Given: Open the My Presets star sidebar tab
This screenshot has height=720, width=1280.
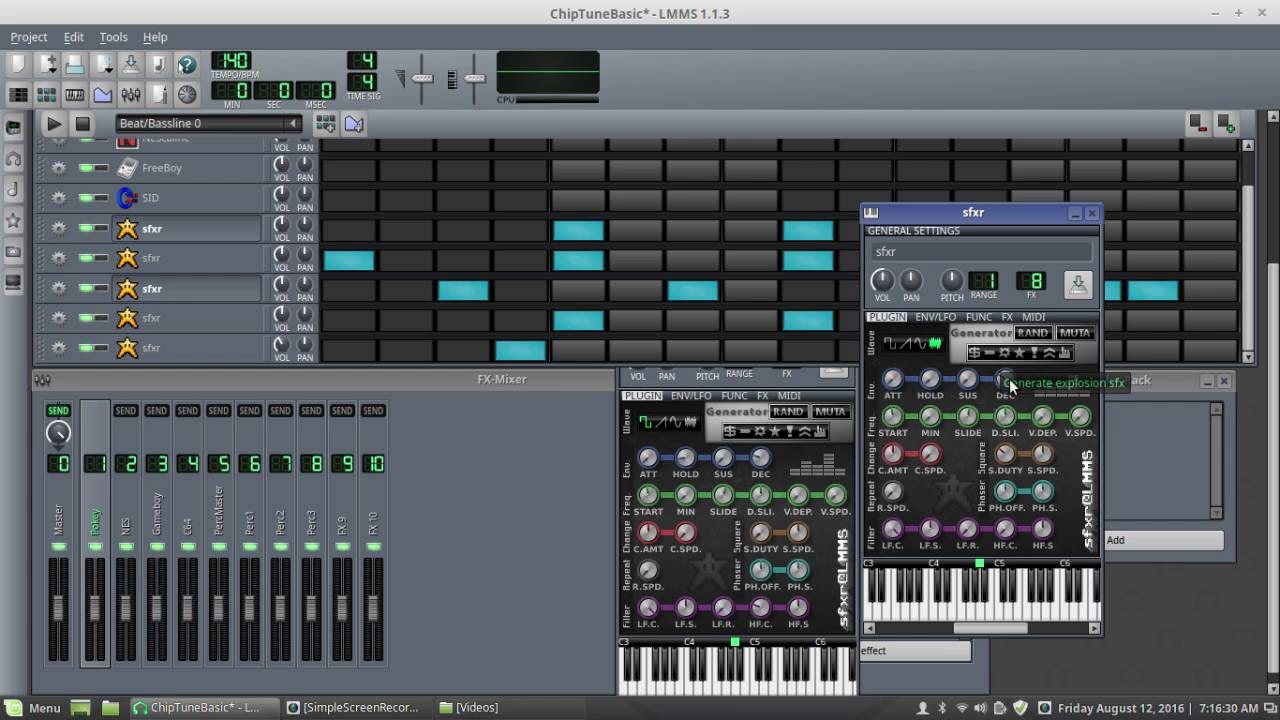Looking at the screenshot, I should 13,220.
